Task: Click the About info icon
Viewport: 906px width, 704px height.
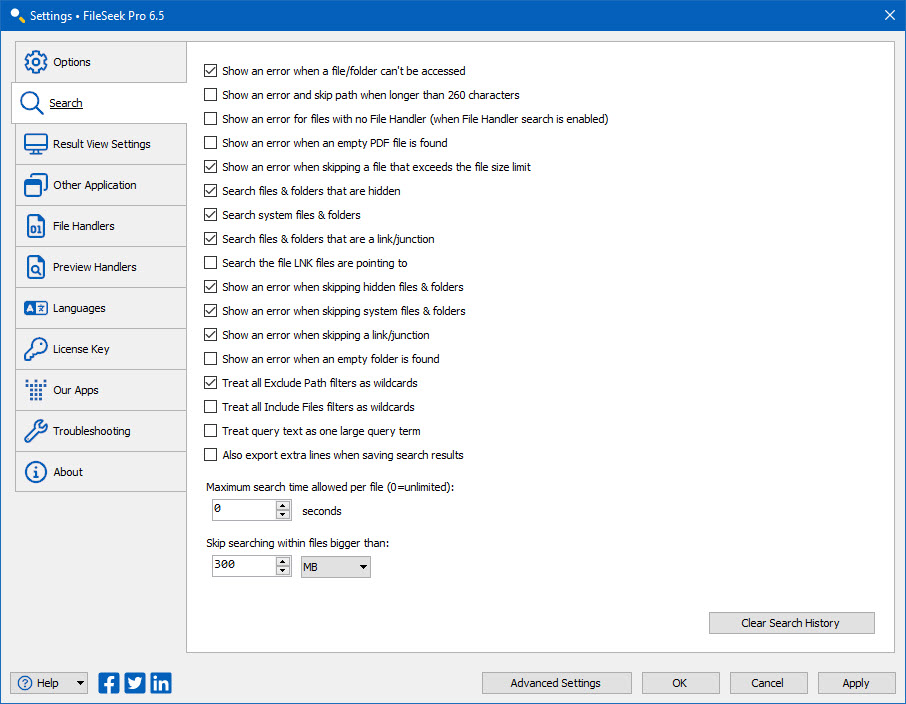Action: pos(35,472)
